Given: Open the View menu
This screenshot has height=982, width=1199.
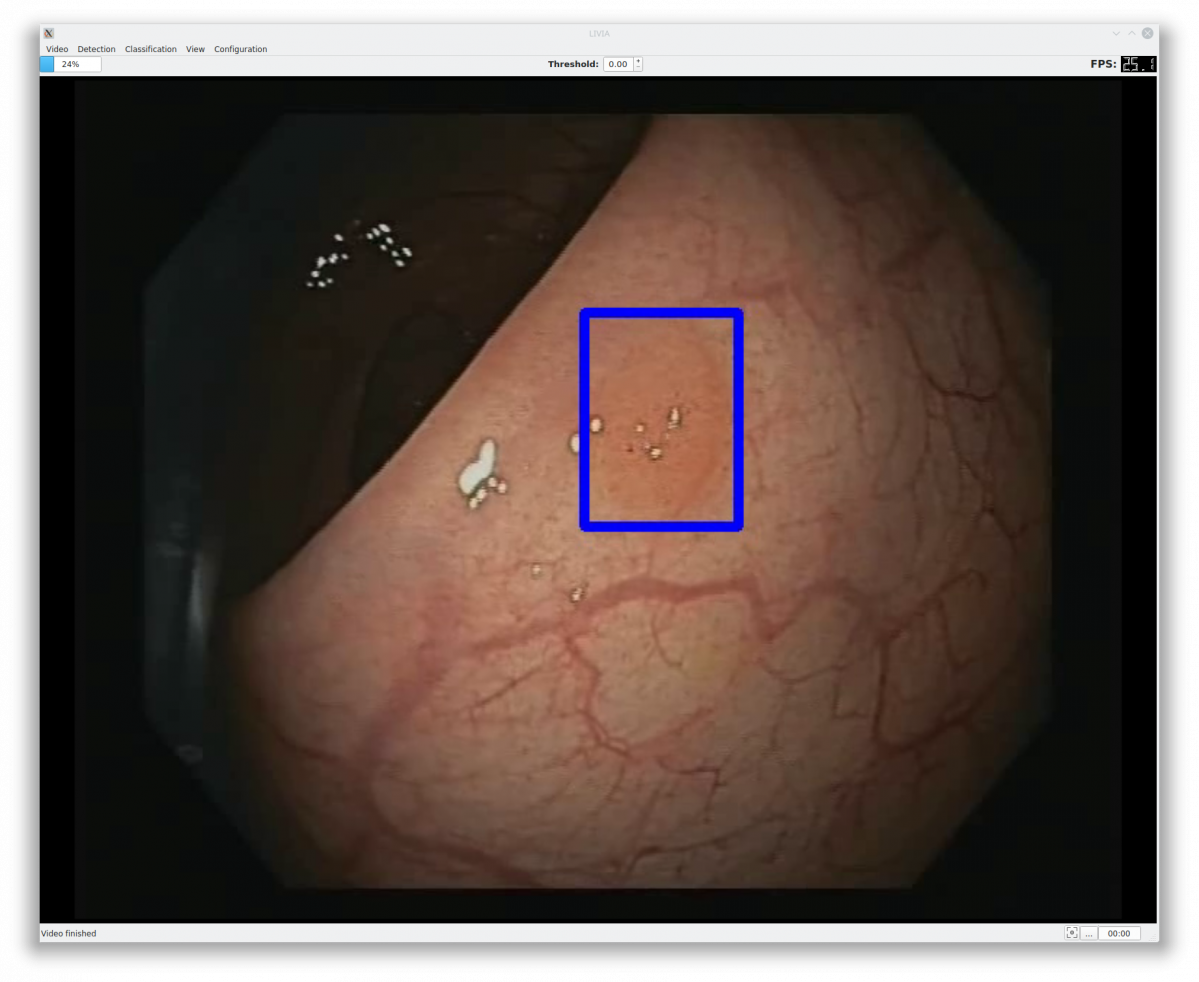Looking at the screenshot, I should [x=195, y=49].
